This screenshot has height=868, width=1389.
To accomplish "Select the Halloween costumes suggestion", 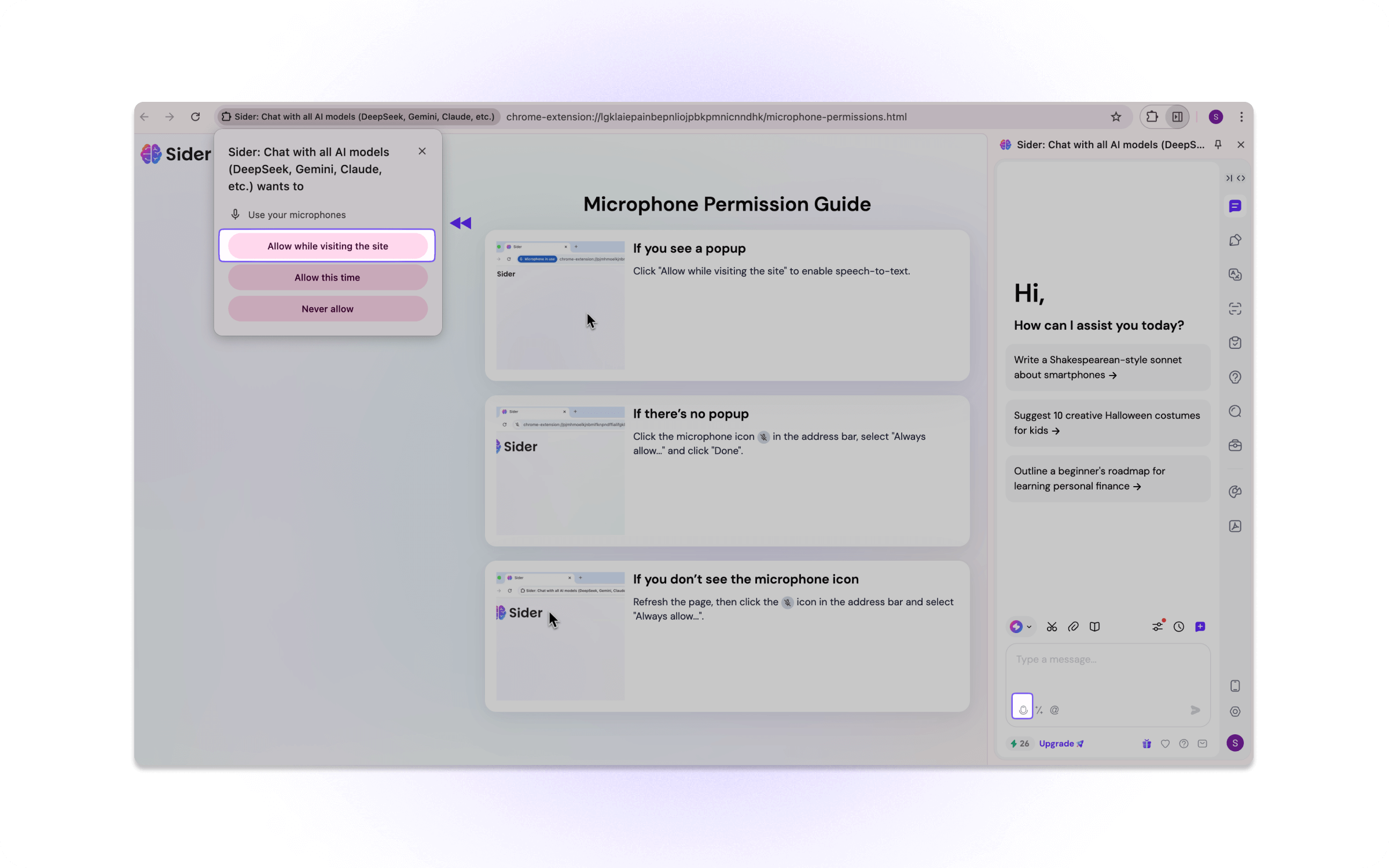I will click(x=1108, y=423).
